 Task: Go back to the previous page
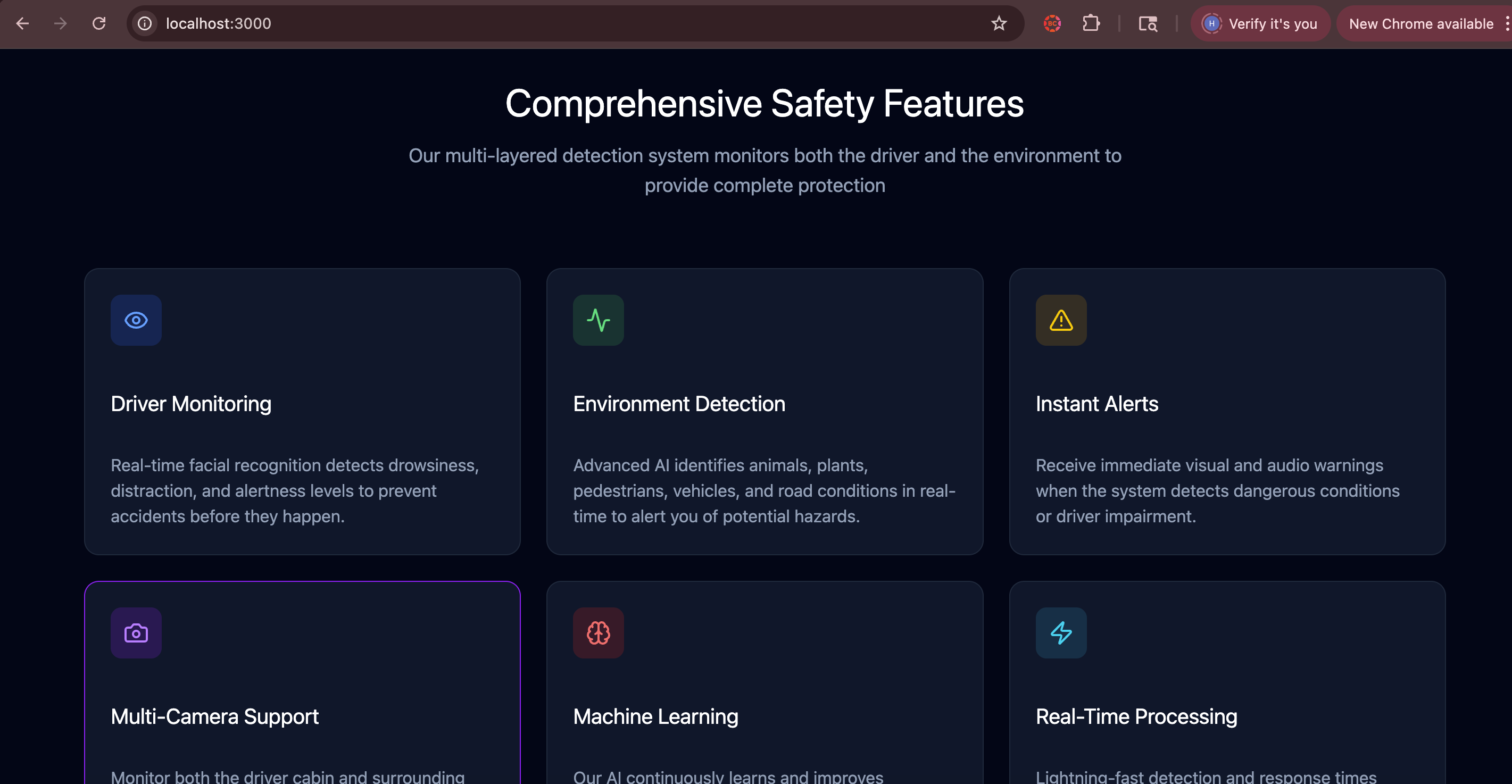tap(22, 23)
